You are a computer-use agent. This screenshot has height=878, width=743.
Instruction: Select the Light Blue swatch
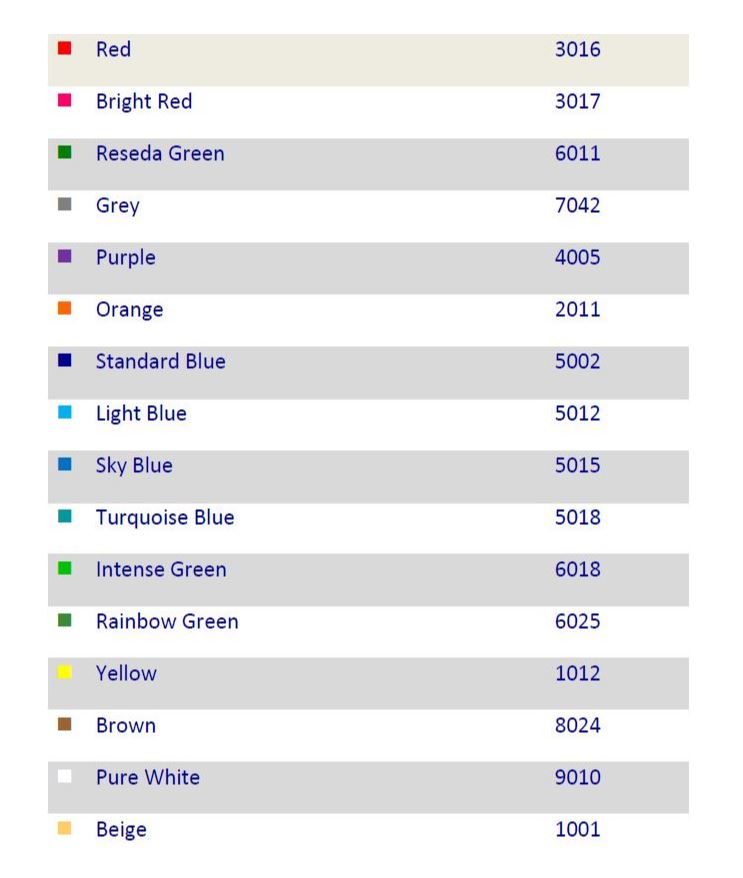coord(65,412)
